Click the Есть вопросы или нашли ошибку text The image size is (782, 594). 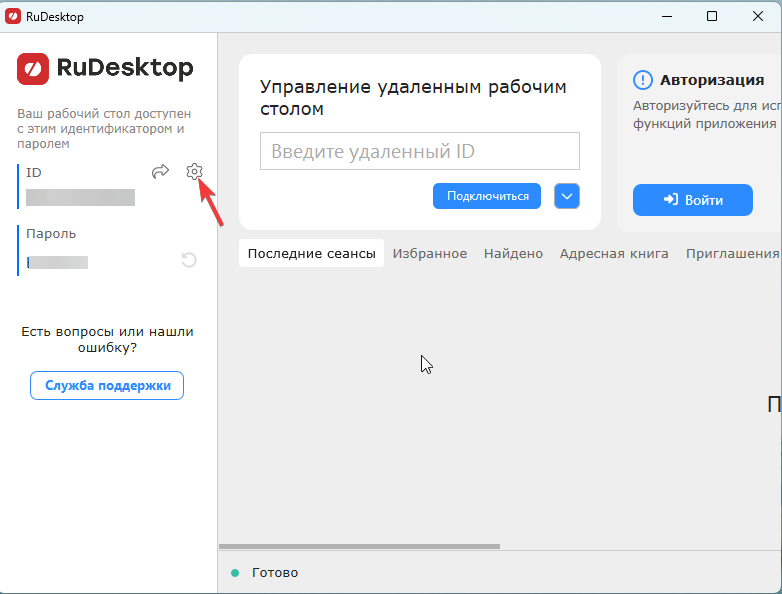107,340
